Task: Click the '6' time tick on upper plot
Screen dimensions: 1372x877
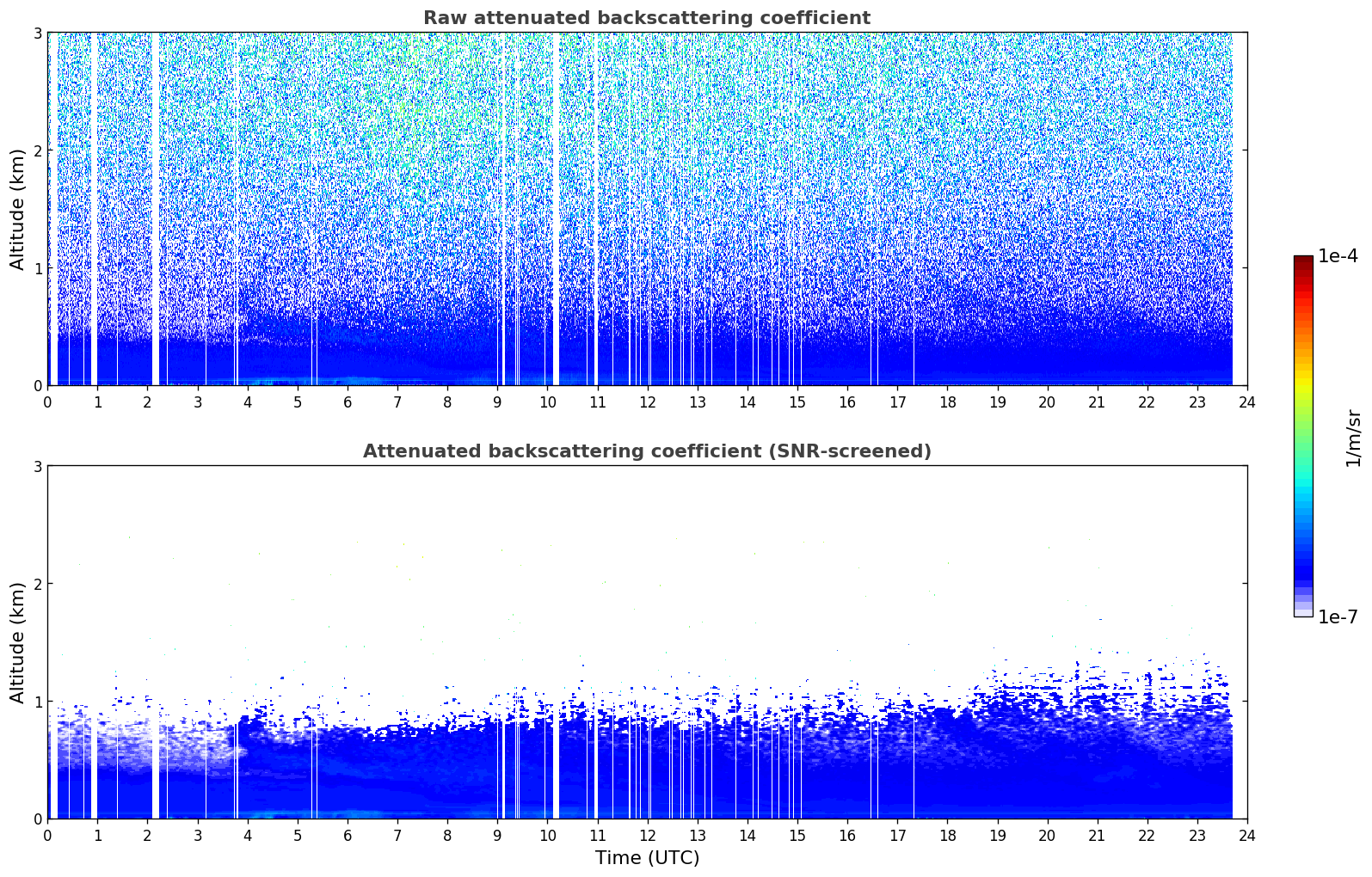Action: coord(348,402)
